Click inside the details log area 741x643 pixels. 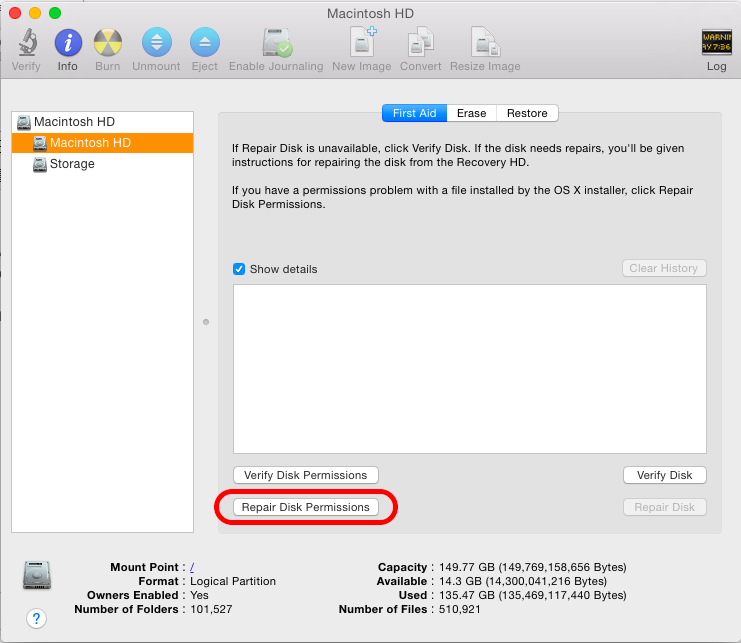click(470, 369)
